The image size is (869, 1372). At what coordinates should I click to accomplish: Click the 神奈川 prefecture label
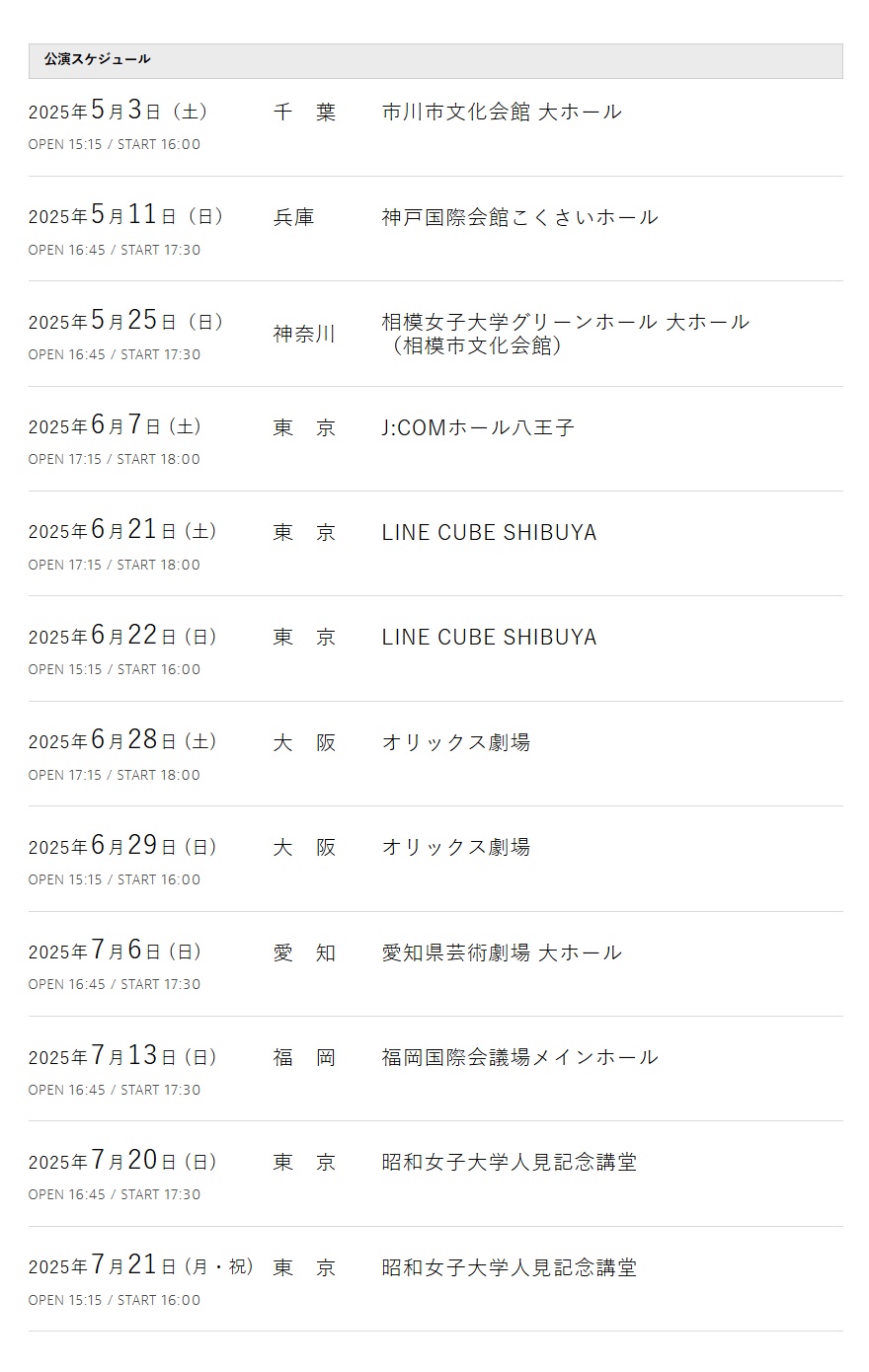[x=304, y=335]
